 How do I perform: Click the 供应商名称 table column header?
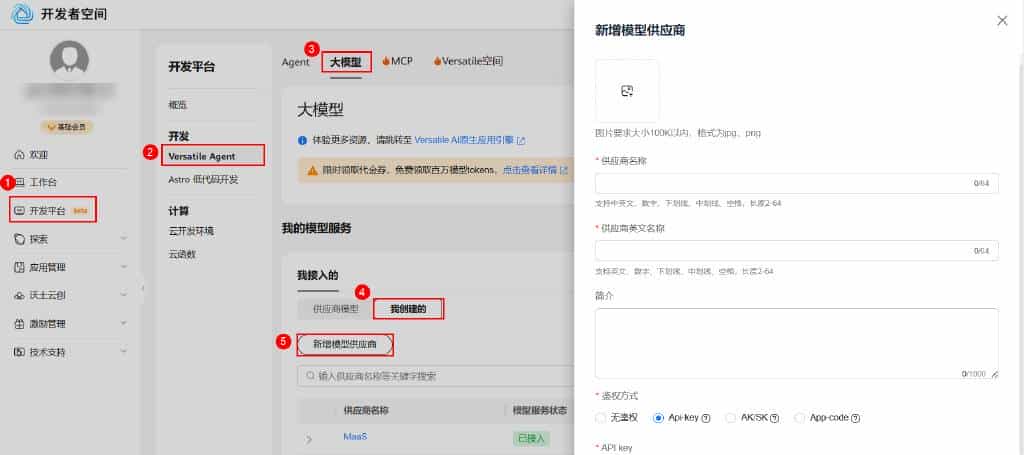366,411
